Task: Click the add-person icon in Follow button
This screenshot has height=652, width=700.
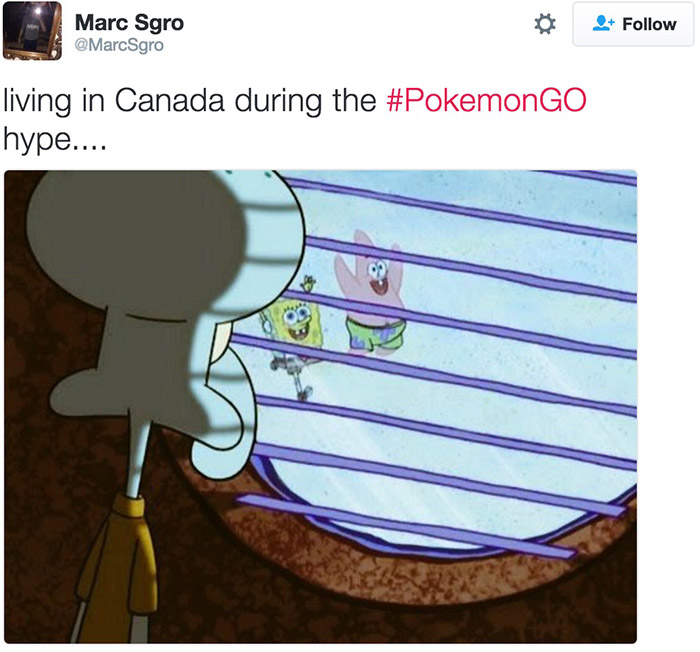Action: pyautogui.click(x=603, y=24)
